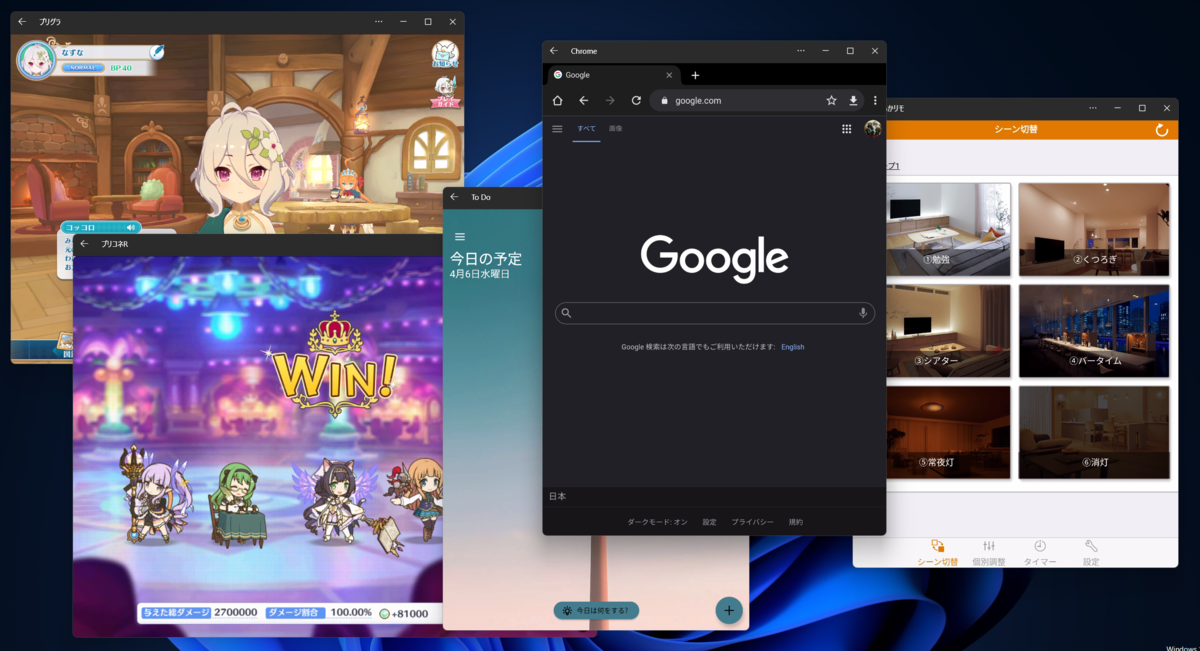
Task: Click back arrow in To Do title bar
Action: (454, 197)
